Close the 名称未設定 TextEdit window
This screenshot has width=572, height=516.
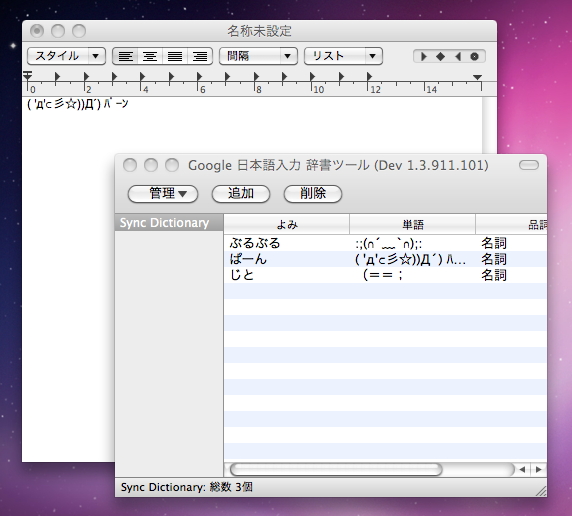coord(37,31)
